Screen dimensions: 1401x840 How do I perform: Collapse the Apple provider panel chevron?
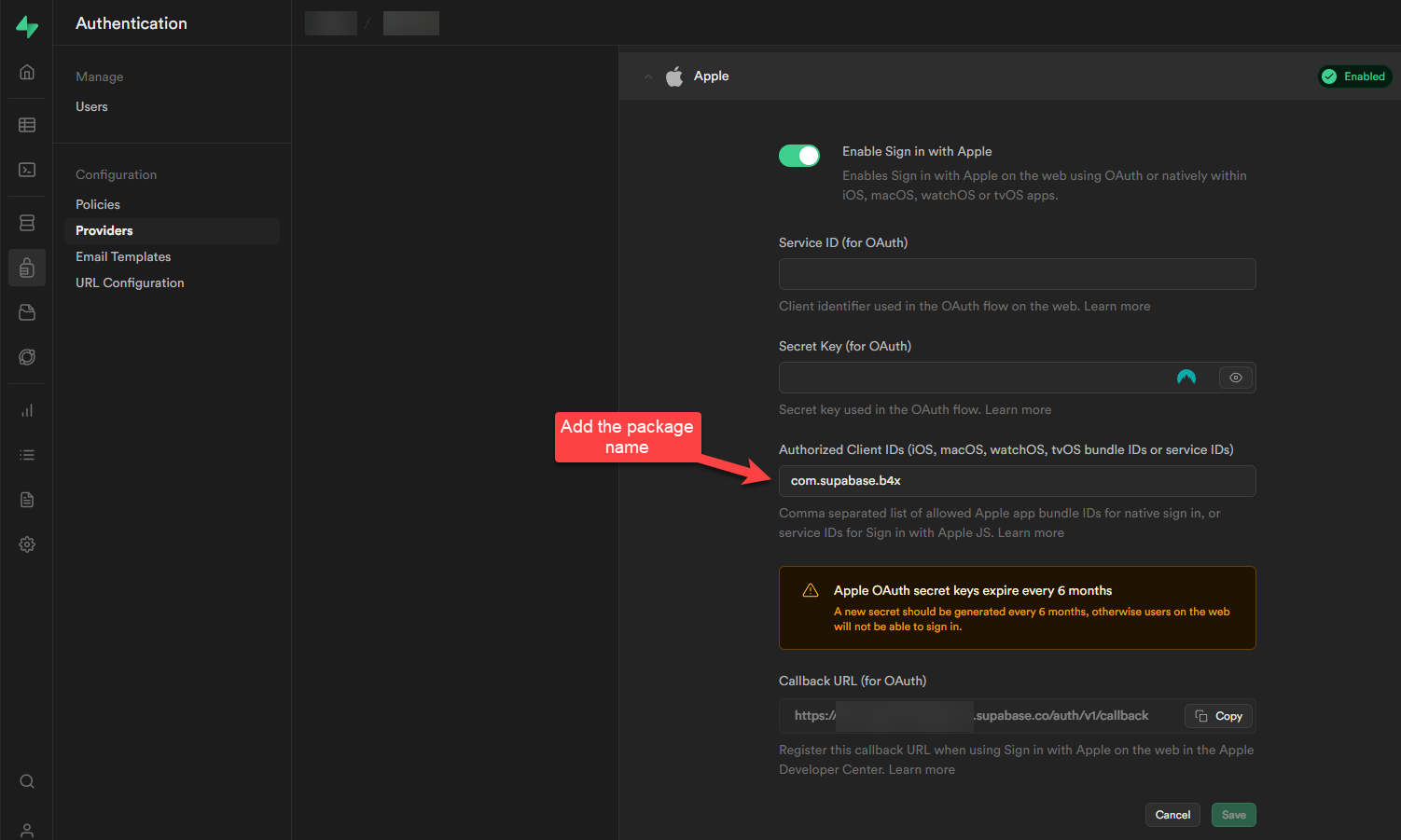point(648,76)
